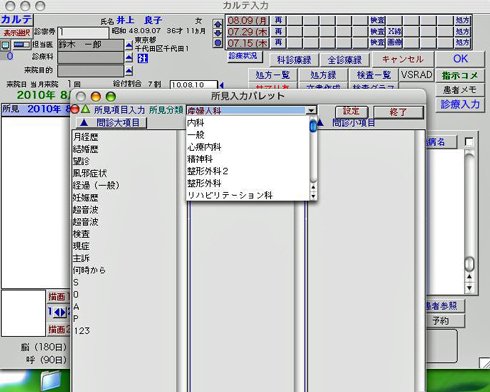Screen dimensions: 490x392
Task: Click the up-arrow icon beside the date list
Action: pyautogui.click(x=218, y=24)
